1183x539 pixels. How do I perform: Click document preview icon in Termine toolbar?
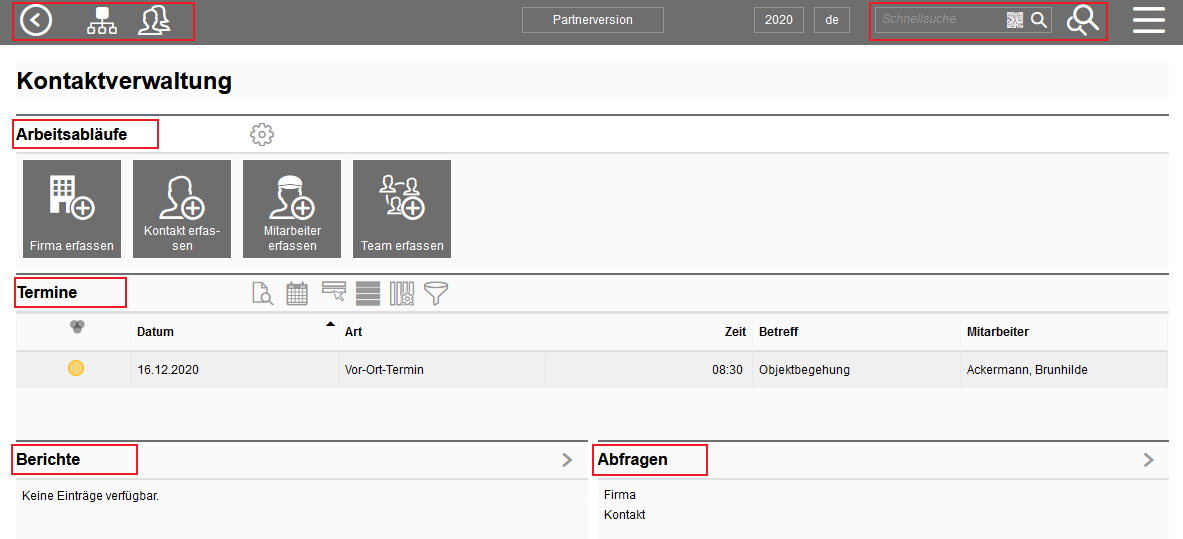pyautogui.click(x=262, y=293)
